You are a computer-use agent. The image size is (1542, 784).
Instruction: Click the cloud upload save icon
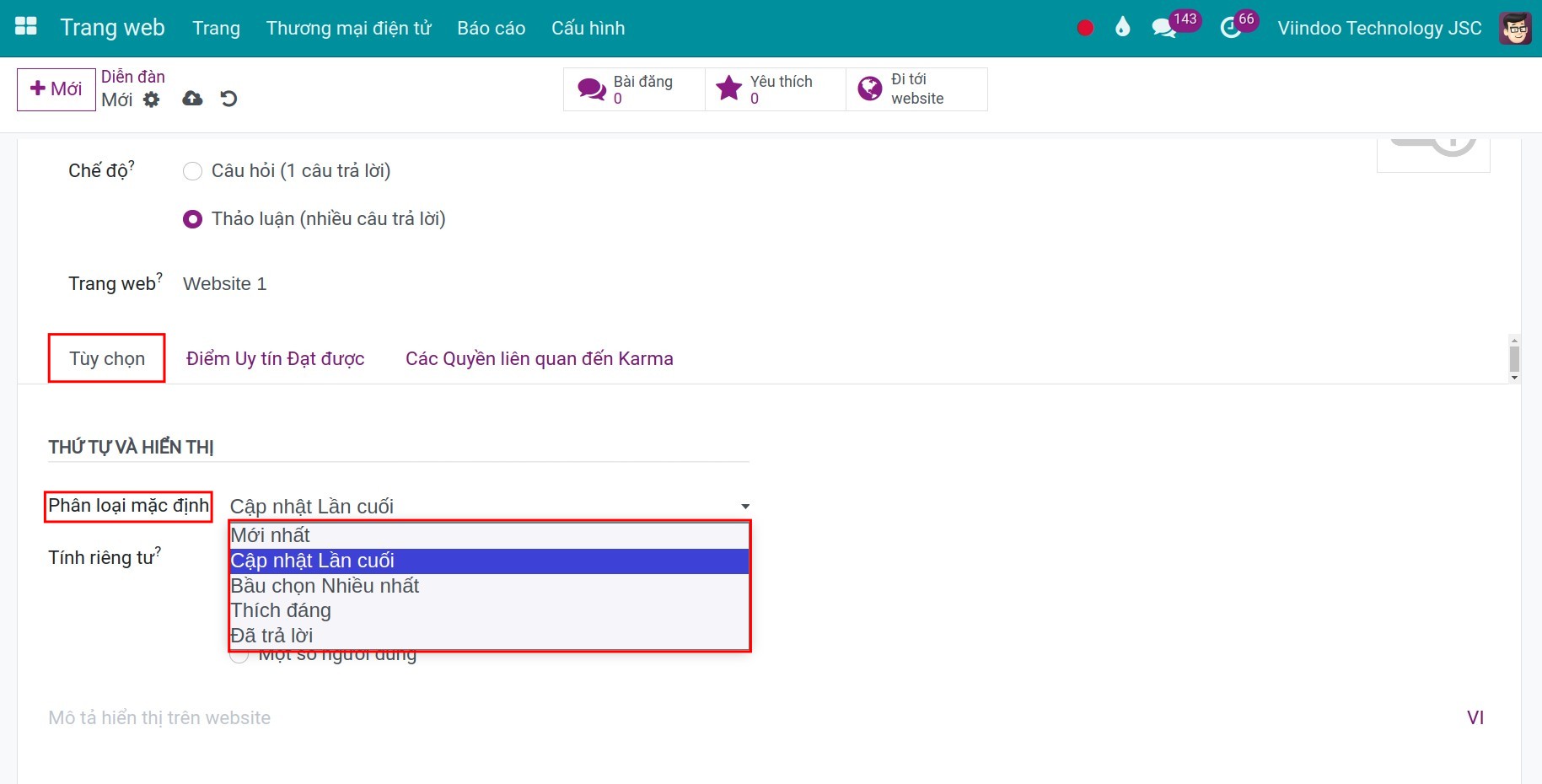click(x=192, y=99)
